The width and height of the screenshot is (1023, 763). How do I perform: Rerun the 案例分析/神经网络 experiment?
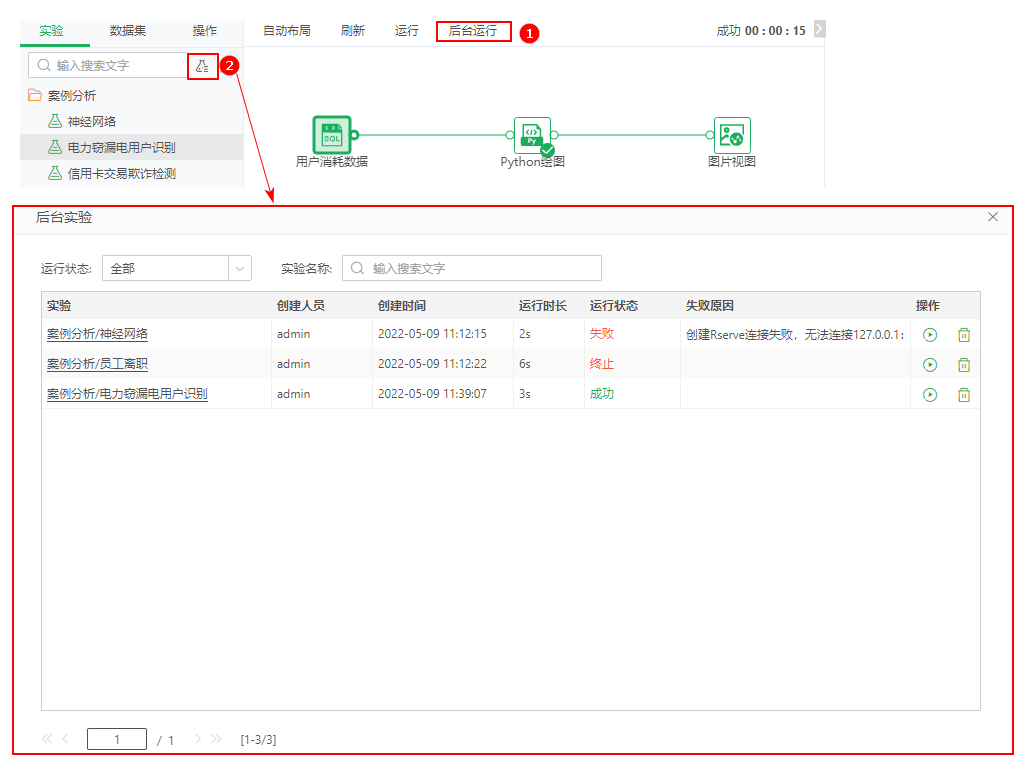tap(930, 335)
